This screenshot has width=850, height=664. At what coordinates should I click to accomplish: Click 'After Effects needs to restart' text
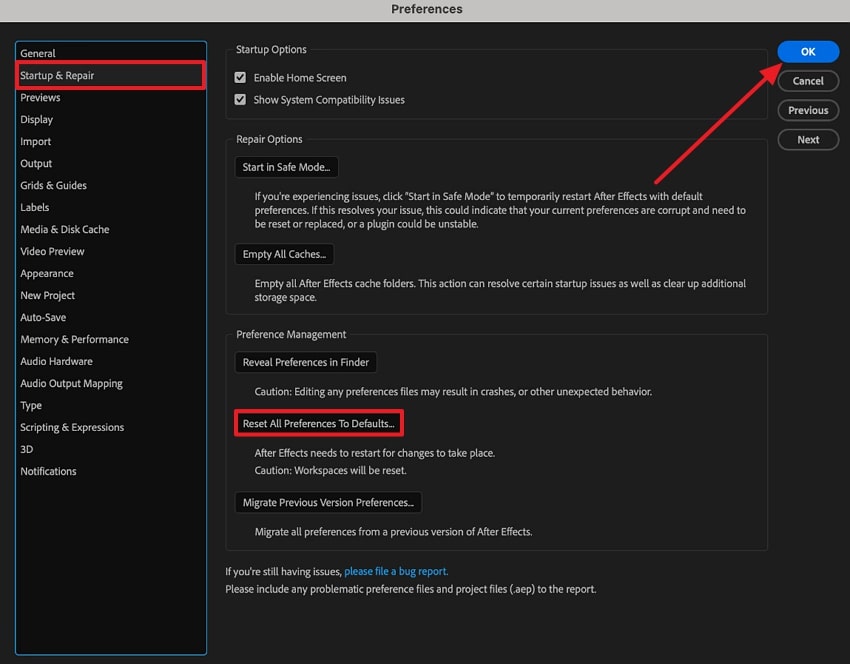pyautogui.click(x=375, y=453)
